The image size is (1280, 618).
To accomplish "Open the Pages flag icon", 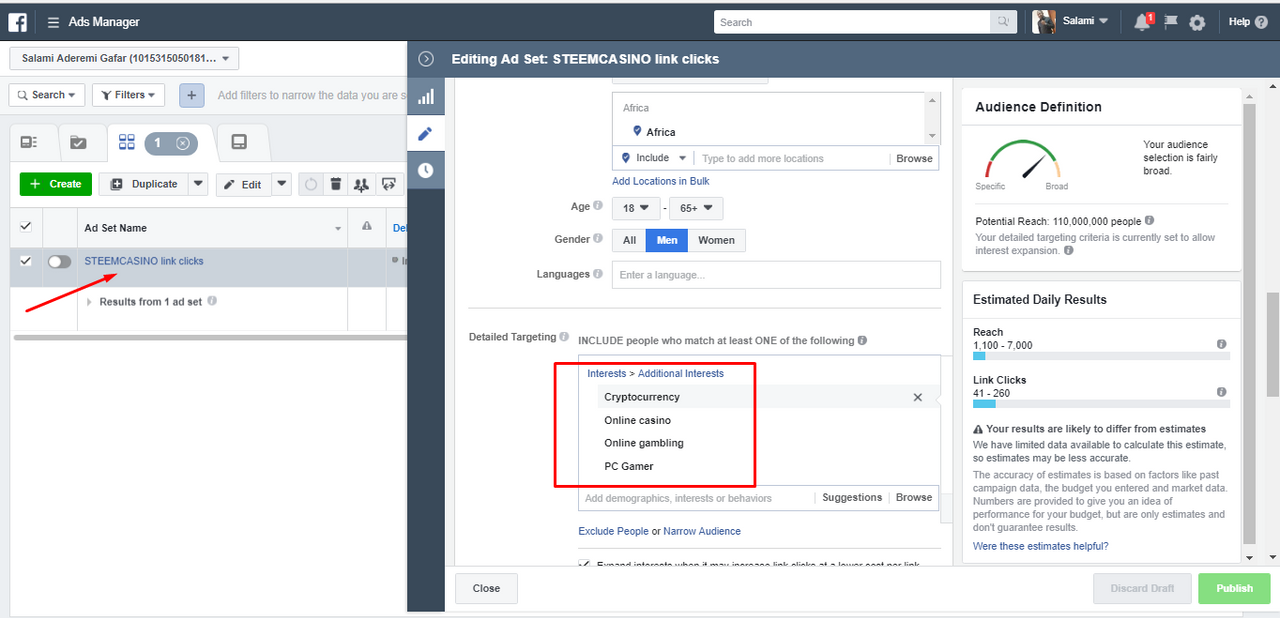I will click(x=1171, y=22).
